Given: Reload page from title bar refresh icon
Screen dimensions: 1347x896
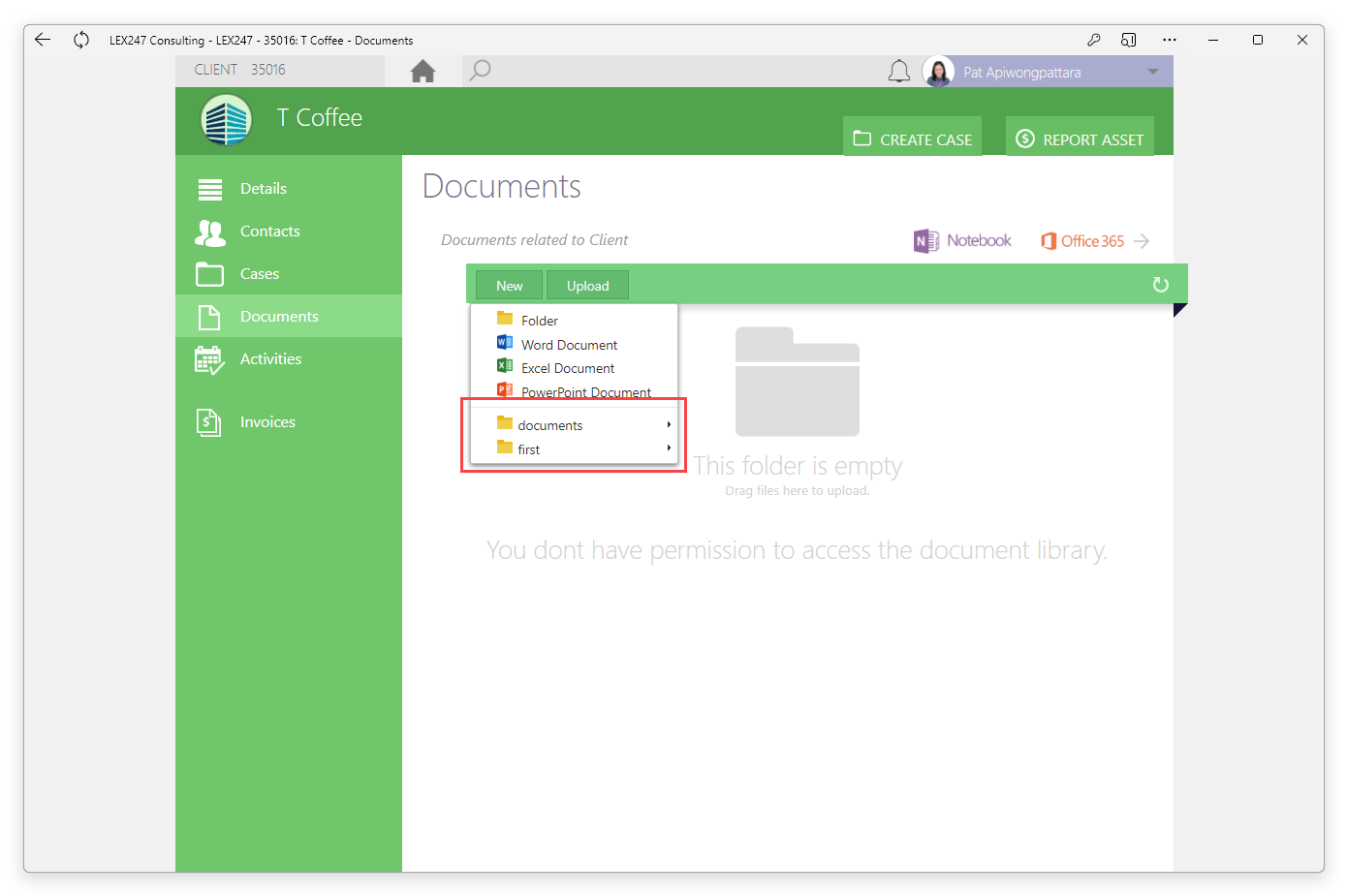Looking at the screenshot, I should click(81, 40).
